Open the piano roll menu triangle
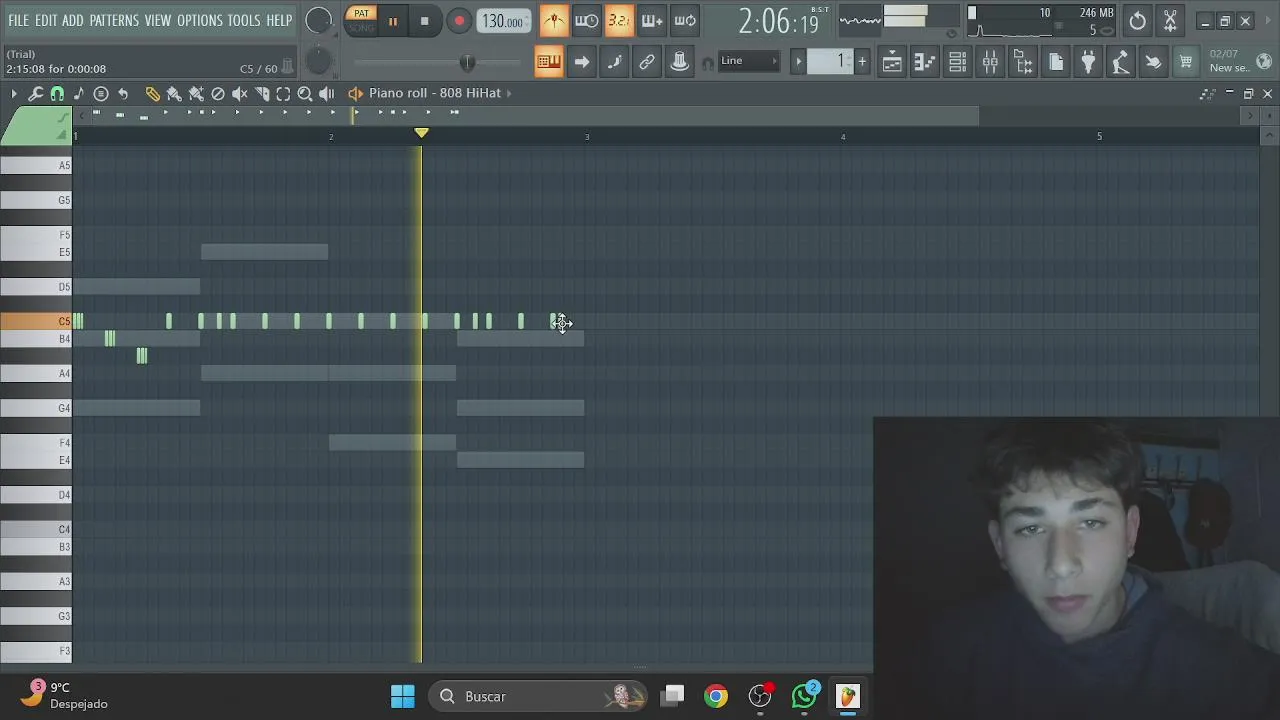The width and height of the screenshot is (1280, 720). tap(13, 93)
